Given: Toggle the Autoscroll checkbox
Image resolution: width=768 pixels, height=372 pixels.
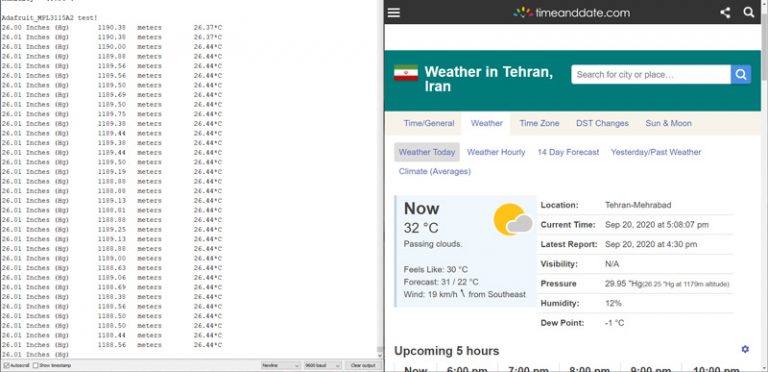Looking at the screenshot, I should 6,366.
